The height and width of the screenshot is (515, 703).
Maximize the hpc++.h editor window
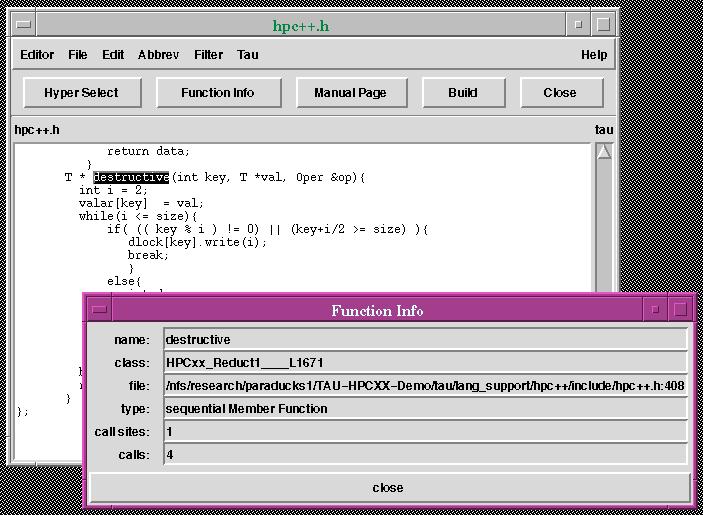603,24
